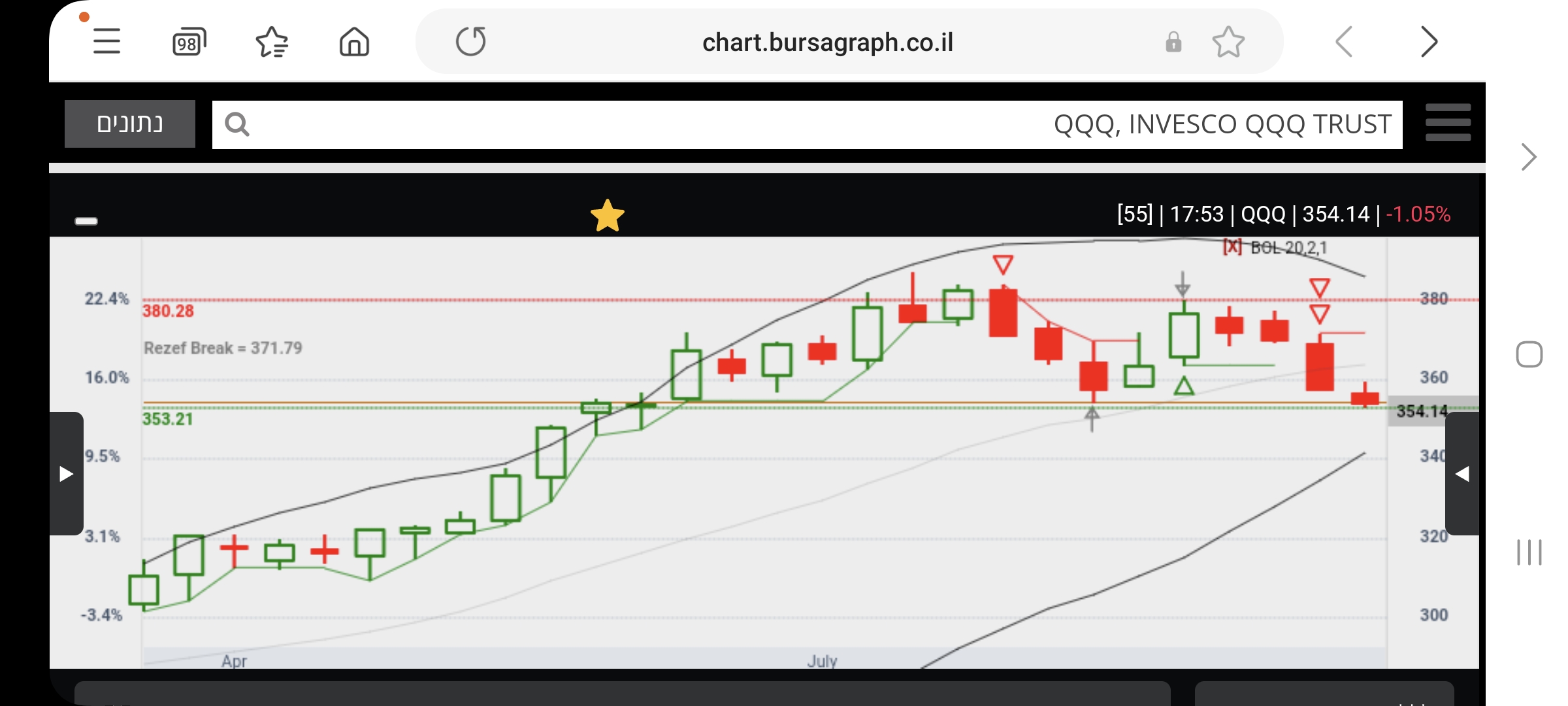This screenshot has width=1568, height=706.
Task: Click the white minus button above chart
Action: coord(86,221)
